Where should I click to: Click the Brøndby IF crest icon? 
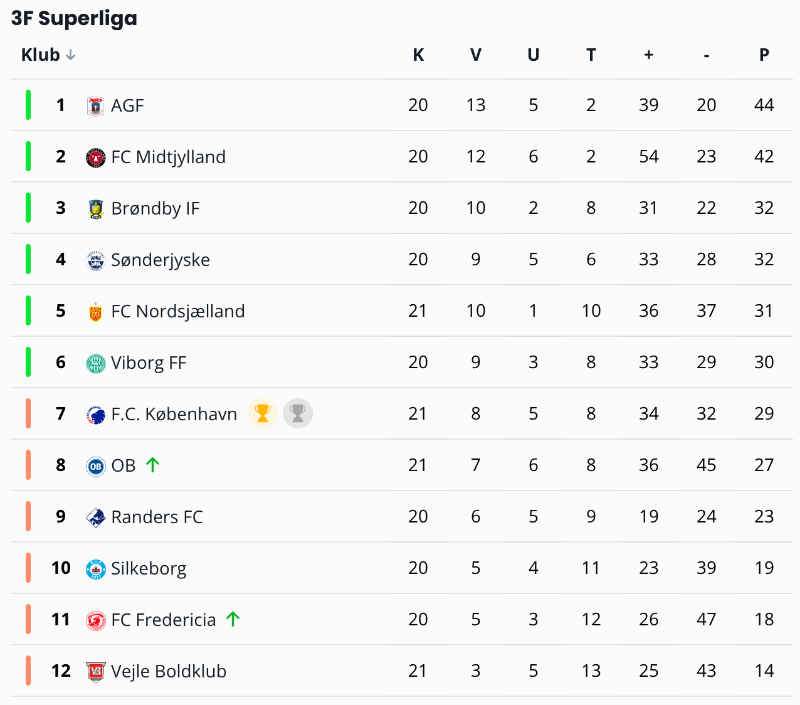(95, 209)
